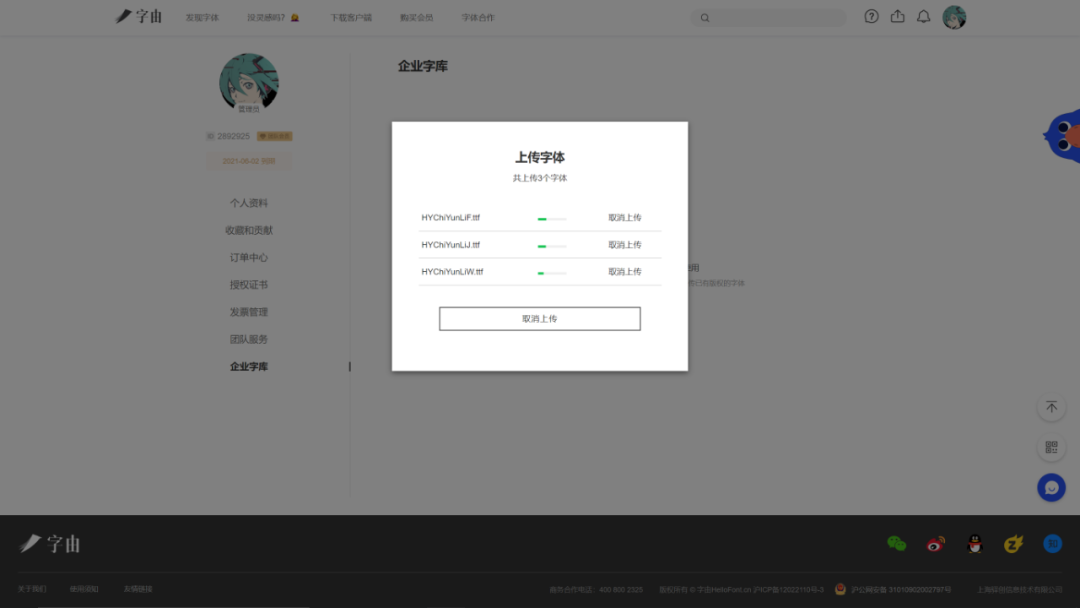Open the blue customer chat bubble
The height and width of the screenshot is (608, 1080).
[1051, 487]
